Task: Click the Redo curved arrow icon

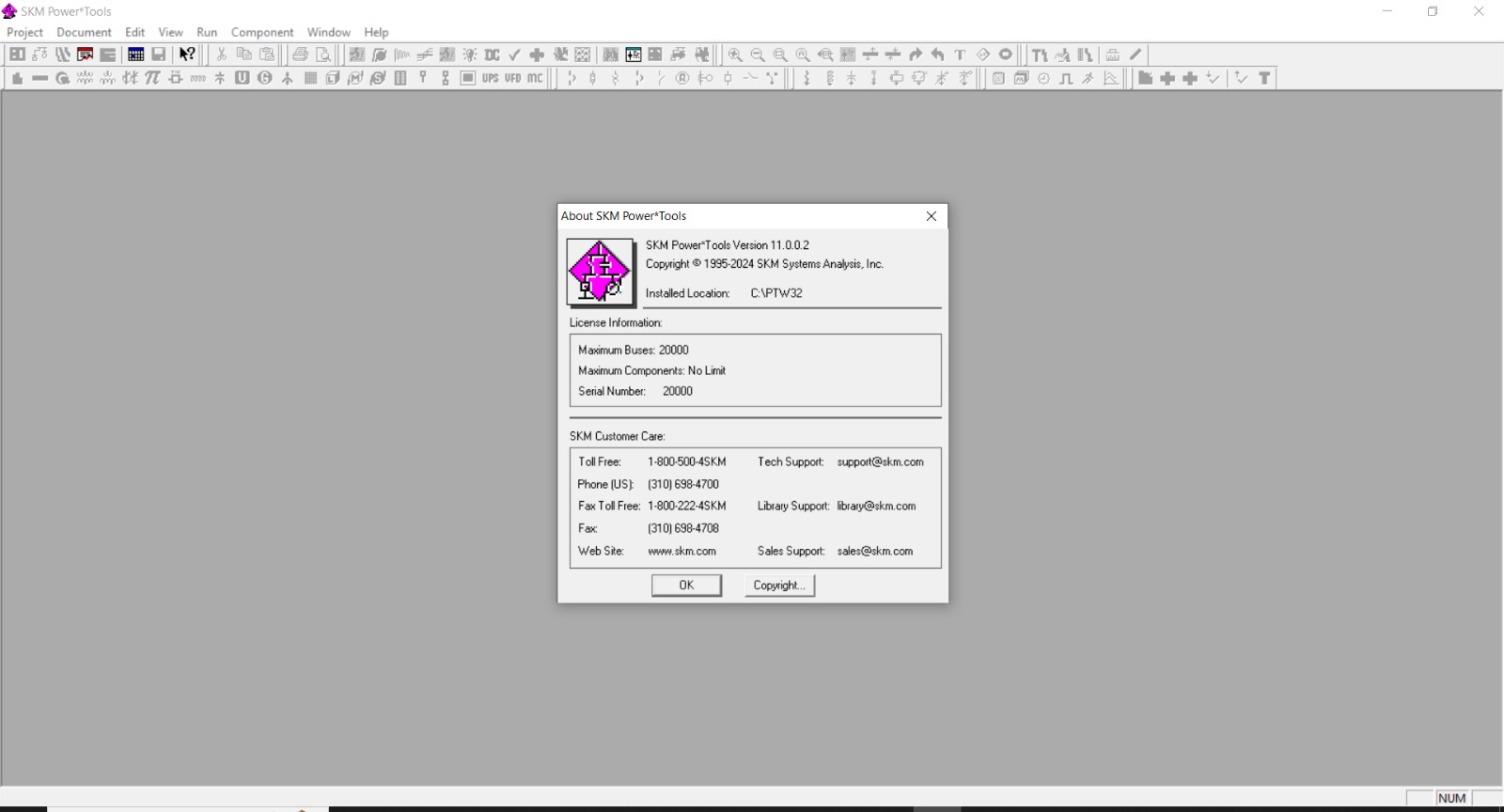Action: [x=916, y=55]
